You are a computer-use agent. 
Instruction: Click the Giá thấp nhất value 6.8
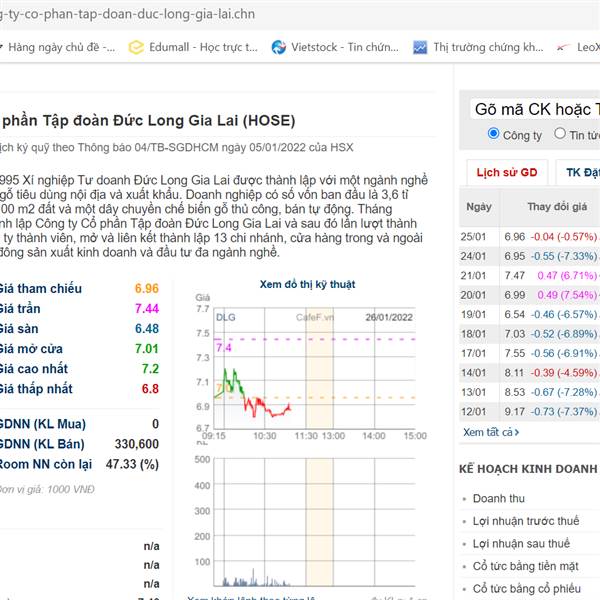(150, 389)
